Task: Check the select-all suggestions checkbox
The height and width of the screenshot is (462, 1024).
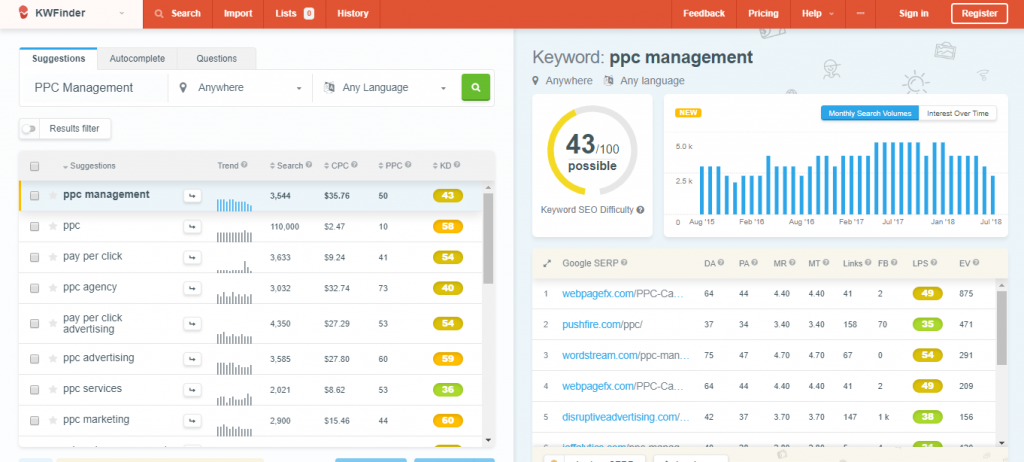Action: point(35,166)
